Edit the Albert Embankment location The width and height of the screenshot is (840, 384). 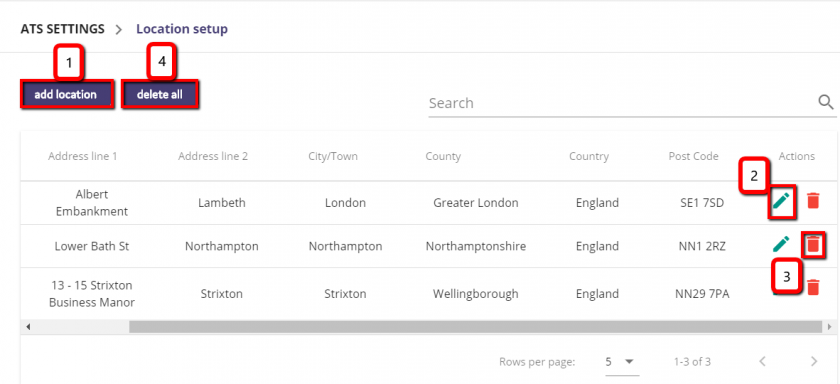782,201
